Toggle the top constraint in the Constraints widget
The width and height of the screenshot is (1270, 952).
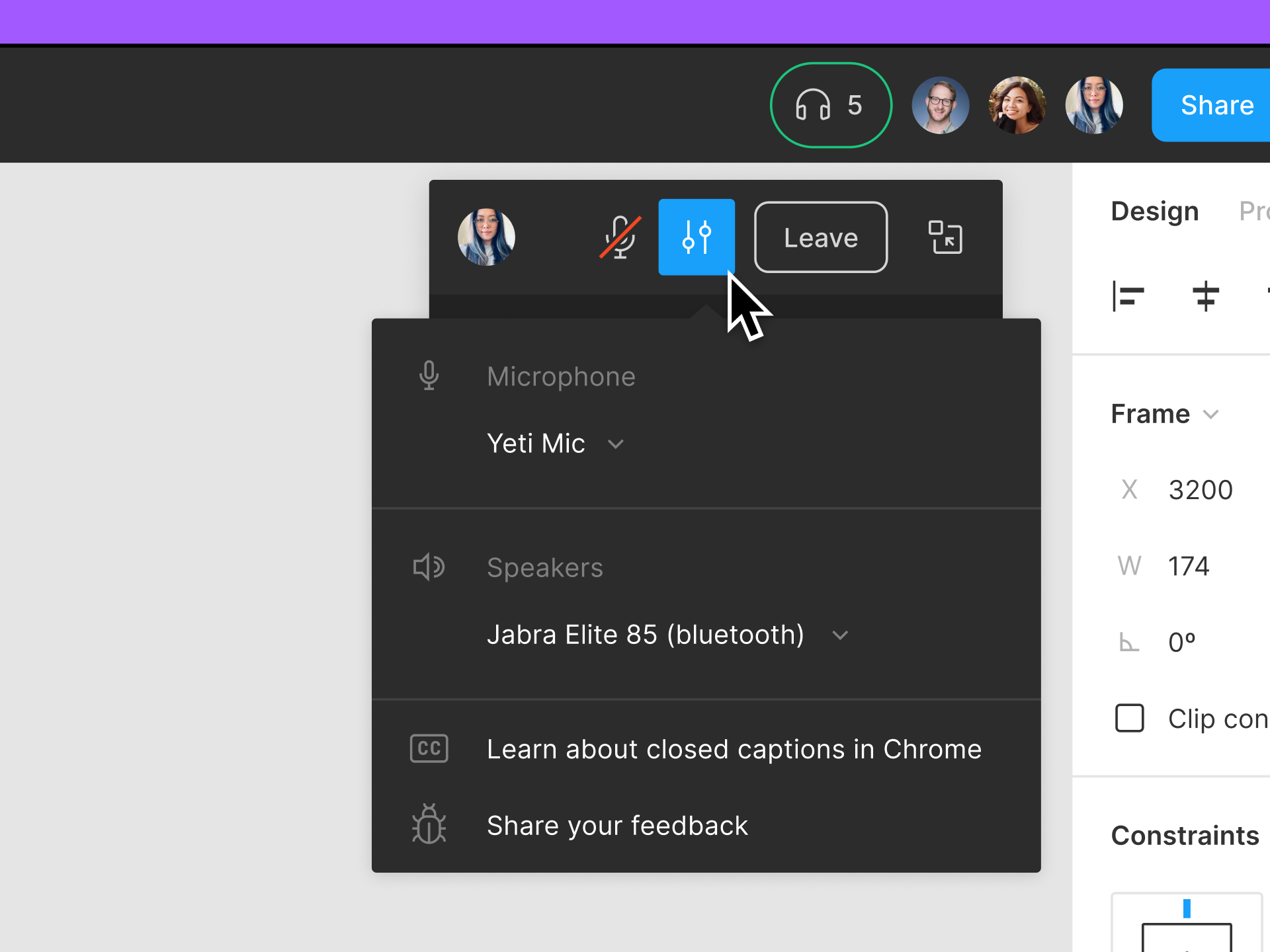pyautogui.click(x=1187, y=908)
